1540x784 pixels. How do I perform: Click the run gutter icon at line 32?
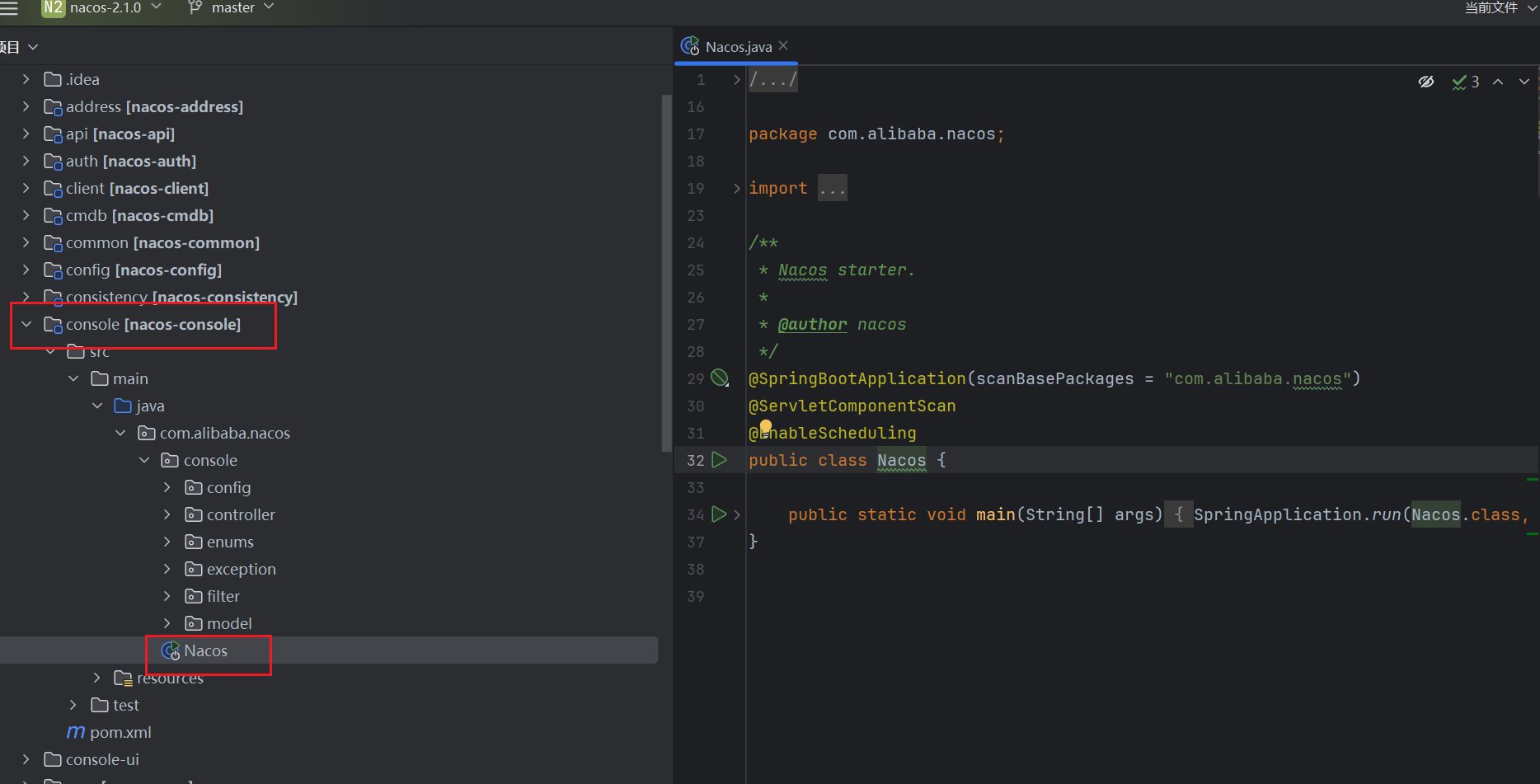tap(719, 459)
